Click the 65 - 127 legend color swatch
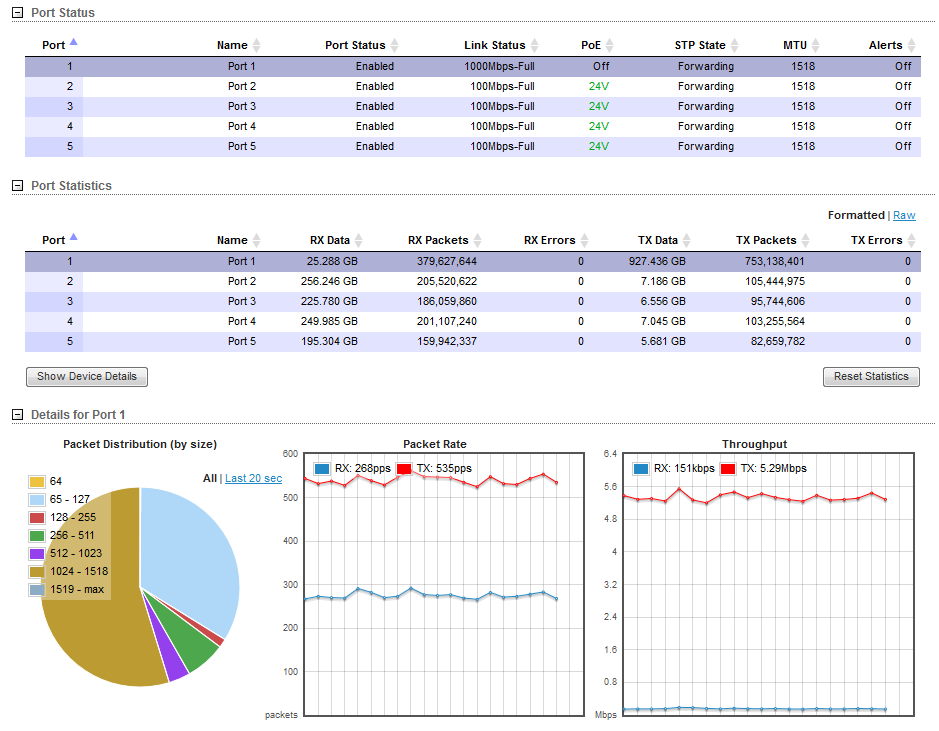The width and height of the screenshot is (939, 731). coord(37,500)
